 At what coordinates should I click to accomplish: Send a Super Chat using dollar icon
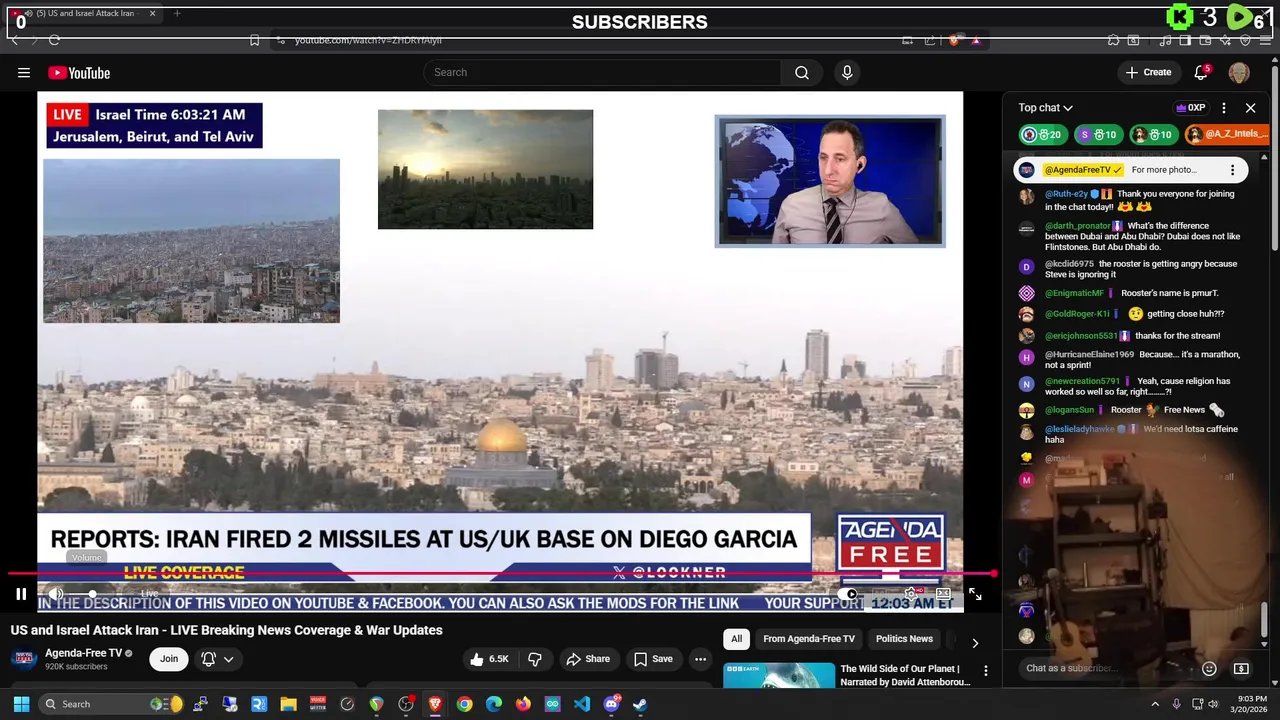(x=1241, y=668)
